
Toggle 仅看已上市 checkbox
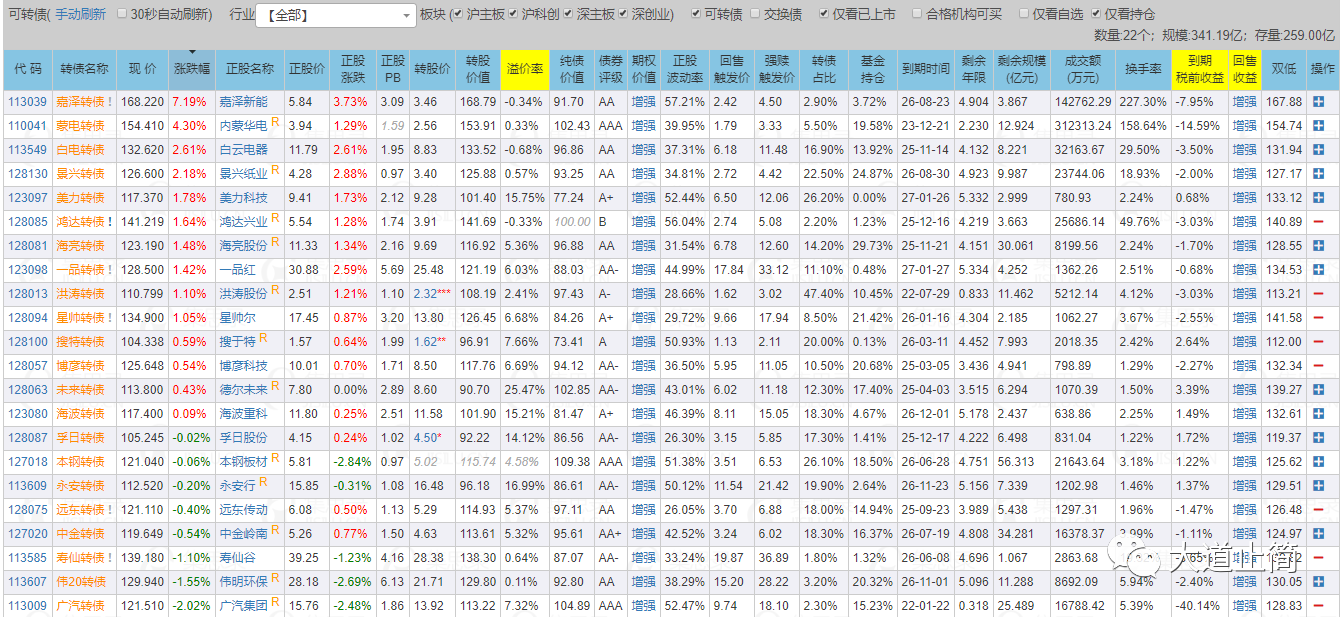coord(824,15)
